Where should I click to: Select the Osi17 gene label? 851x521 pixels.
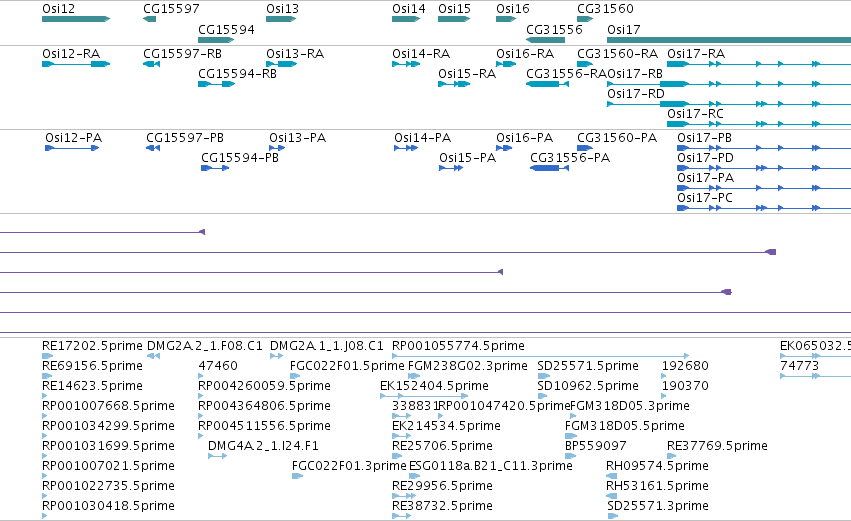click(624, 29)
